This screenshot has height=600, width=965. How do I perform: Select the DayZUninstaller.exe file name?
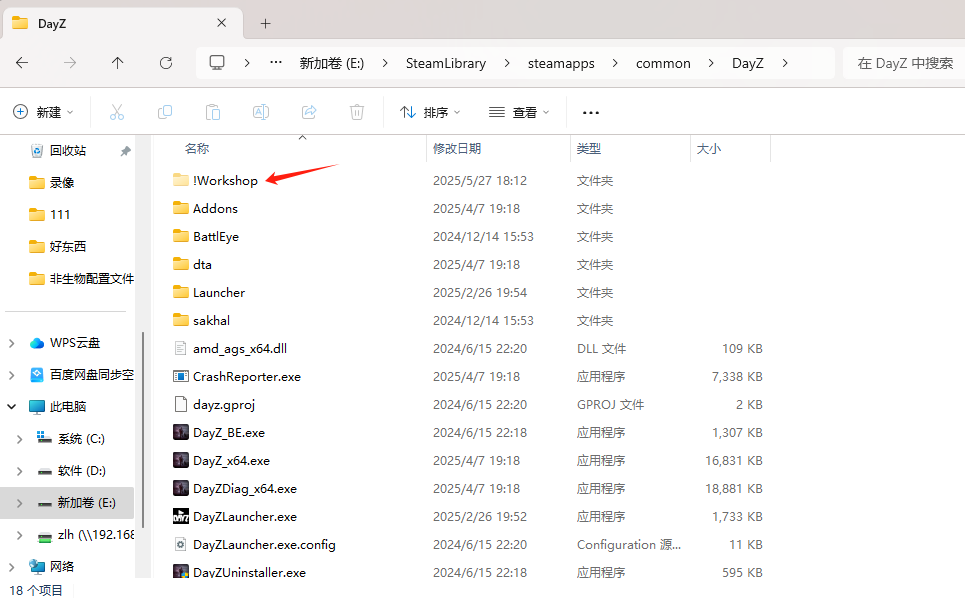pos(249,572)
